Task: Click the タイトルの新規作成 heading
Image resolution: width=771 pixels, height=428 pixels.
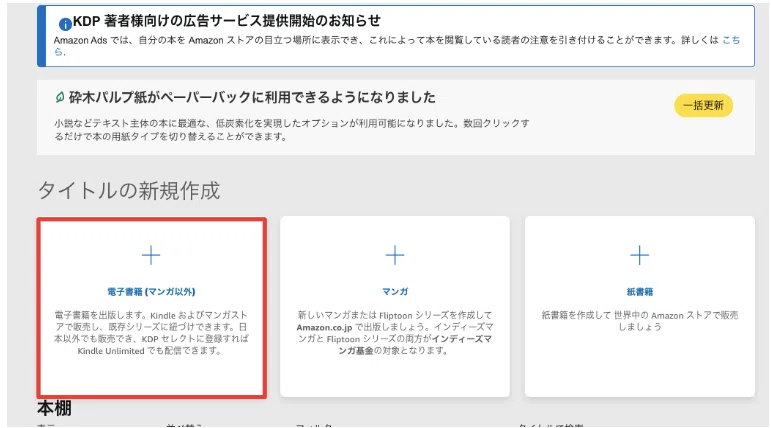Action: [129, 190]
